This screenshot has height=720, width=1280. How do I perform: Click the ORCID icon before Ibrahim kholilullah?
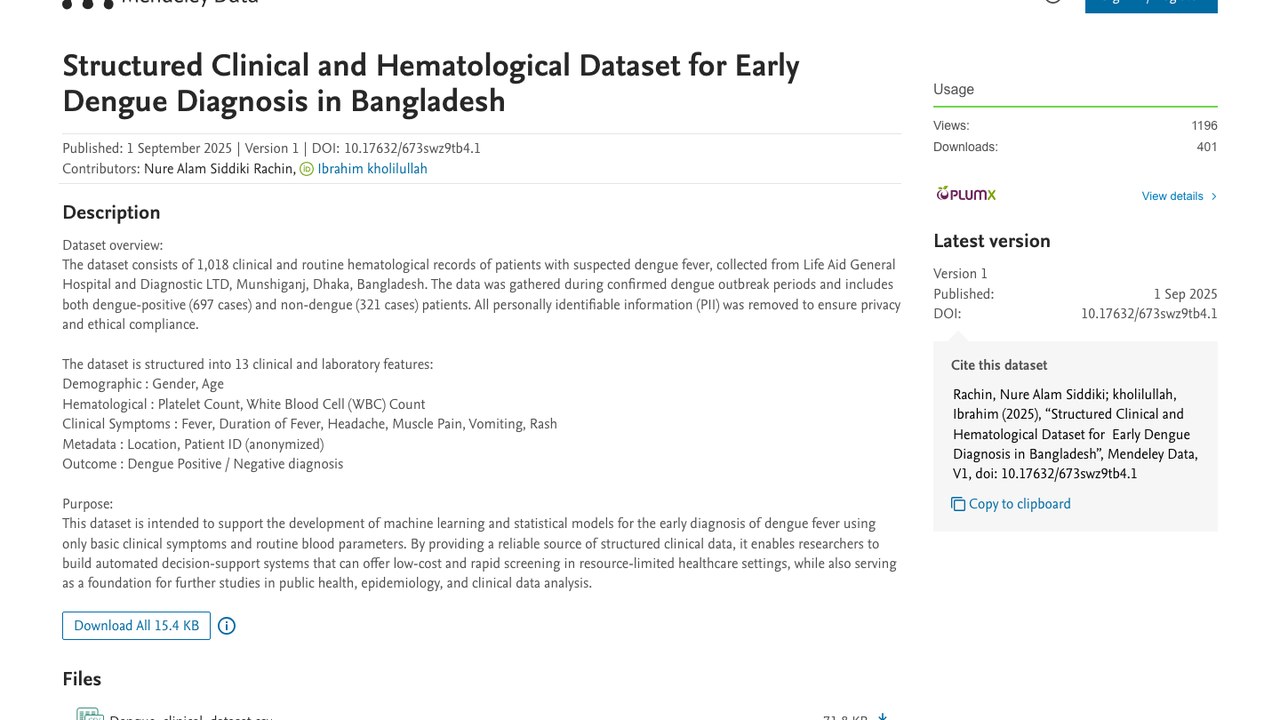307,169
